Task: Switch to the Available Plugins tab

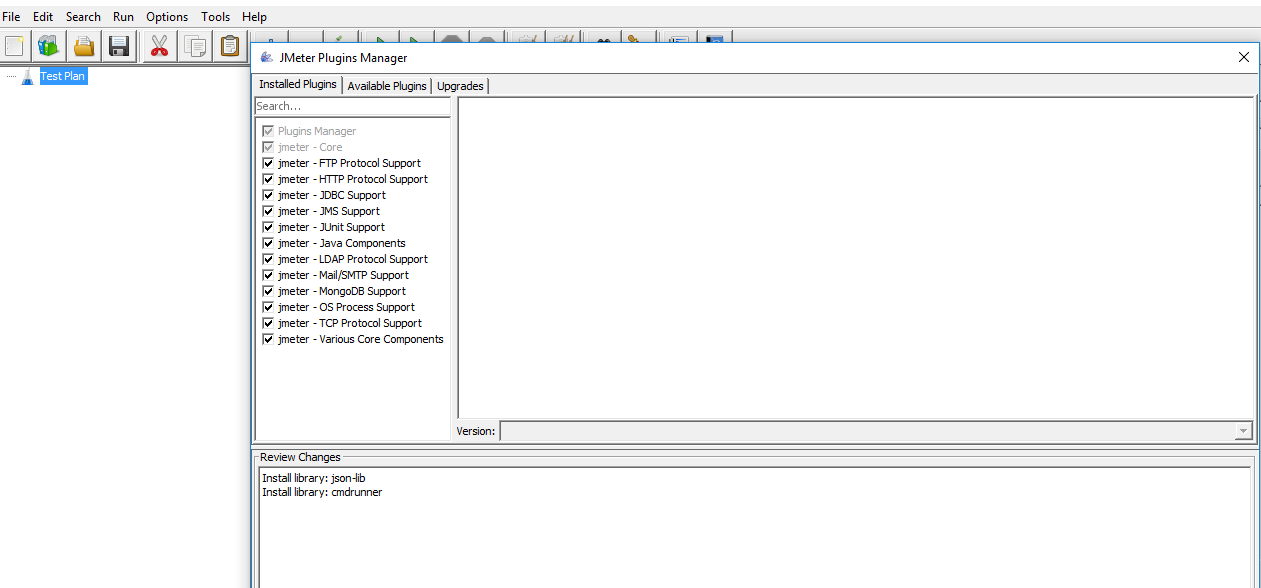Action: pos(387,86)
